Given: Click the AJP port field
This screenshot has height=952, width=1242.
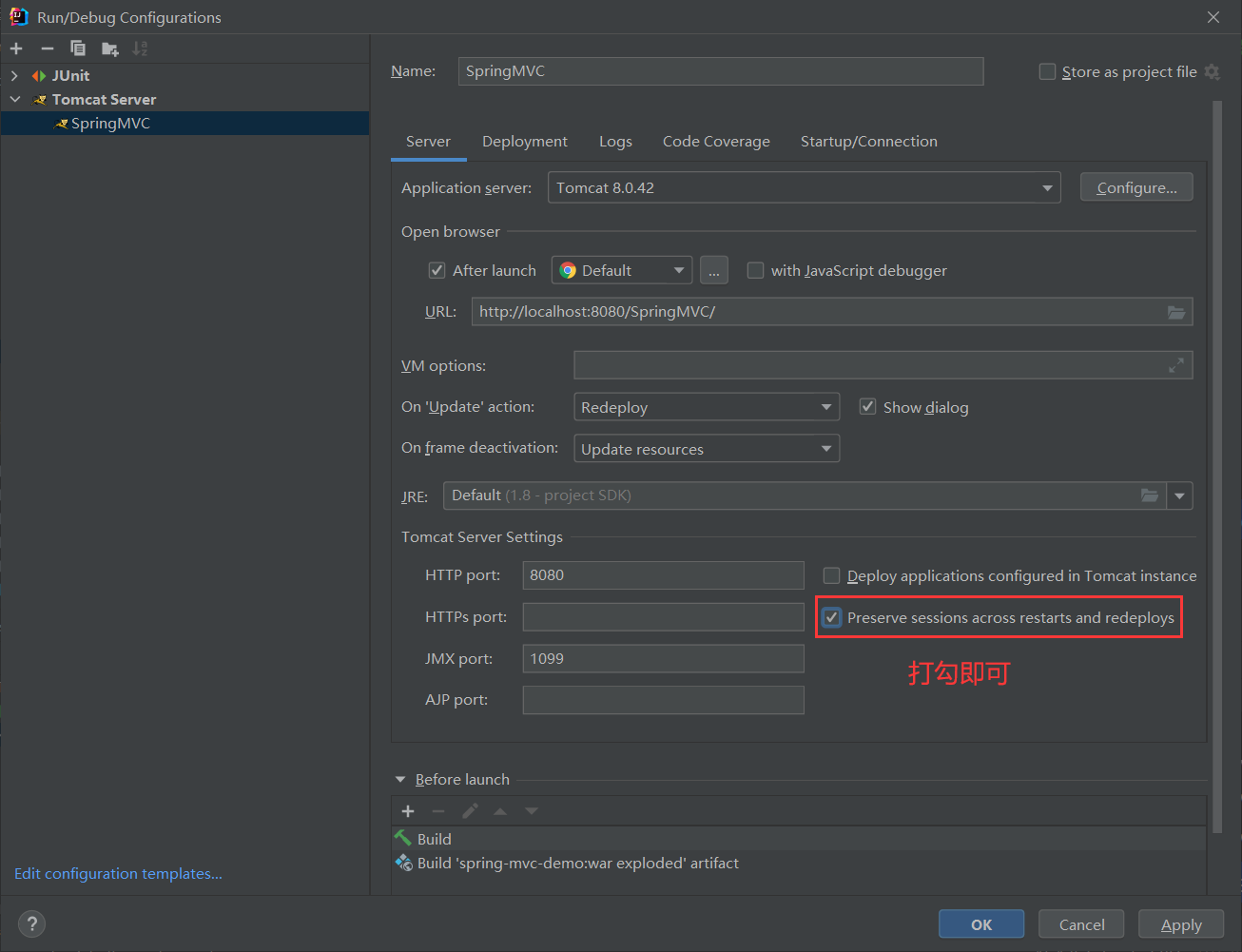Looking at the screenshot, I should pyautogui.click(x=663, y=700).
